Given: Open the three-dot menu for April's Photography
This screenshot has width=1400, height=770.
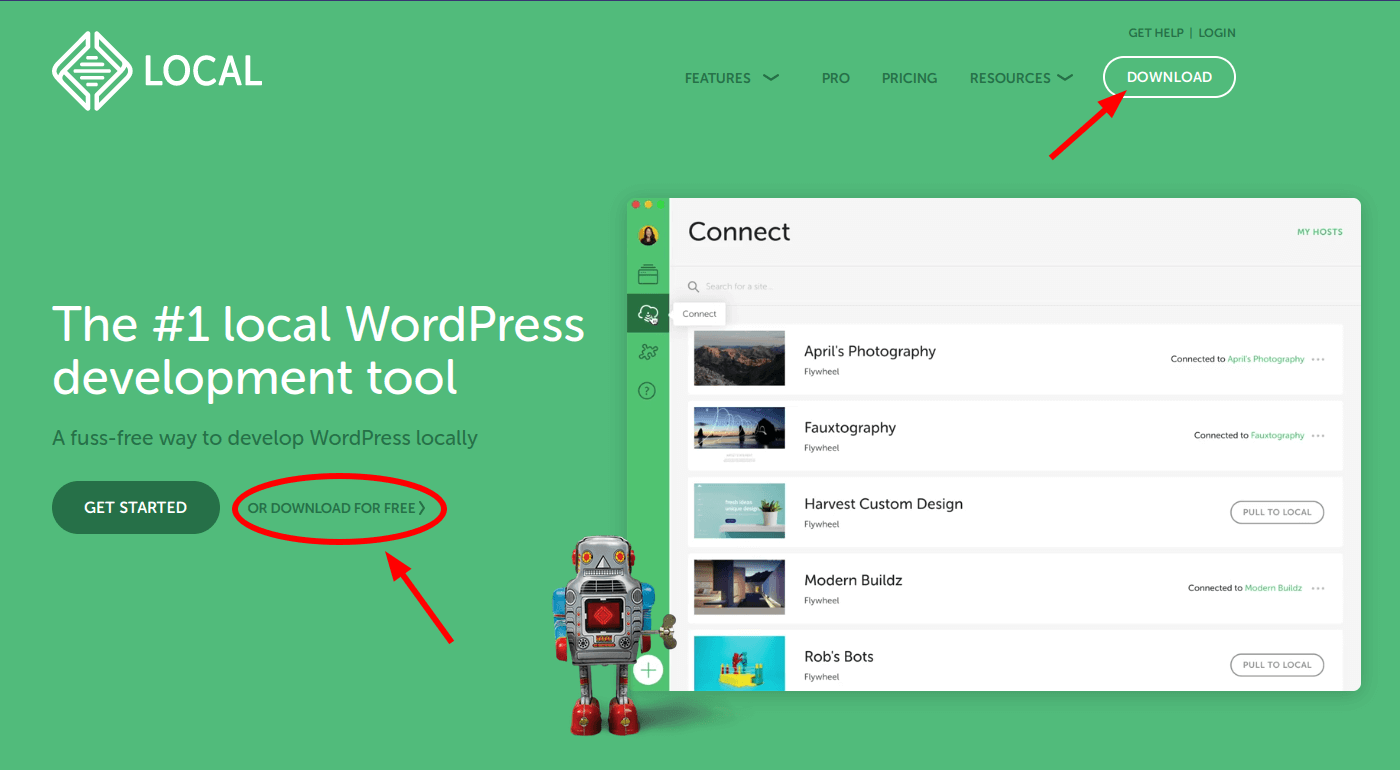Looking at the screenshot, I should click(1318, 360).
